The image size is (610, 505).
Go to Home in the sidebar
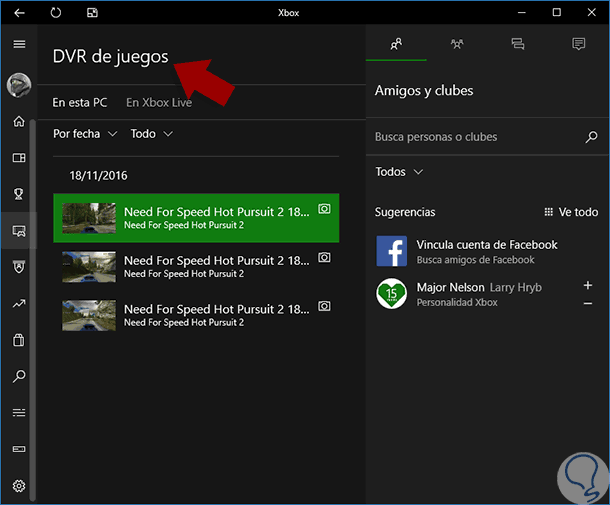point(19,121)
